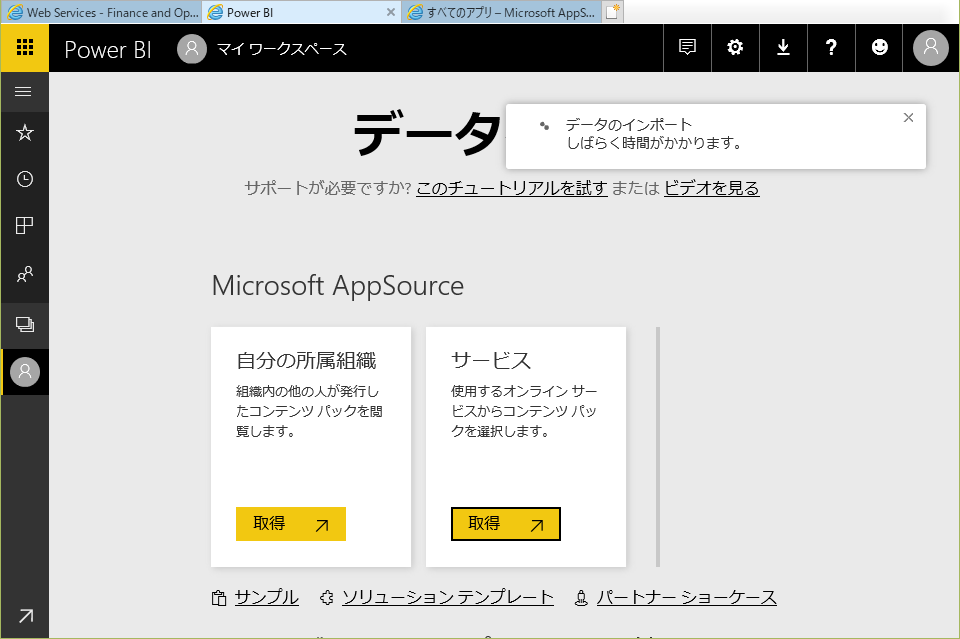This screenshot has width=960, height=639.
Task: Open このチュートリアルを試す link
Action: click(512, 188)
